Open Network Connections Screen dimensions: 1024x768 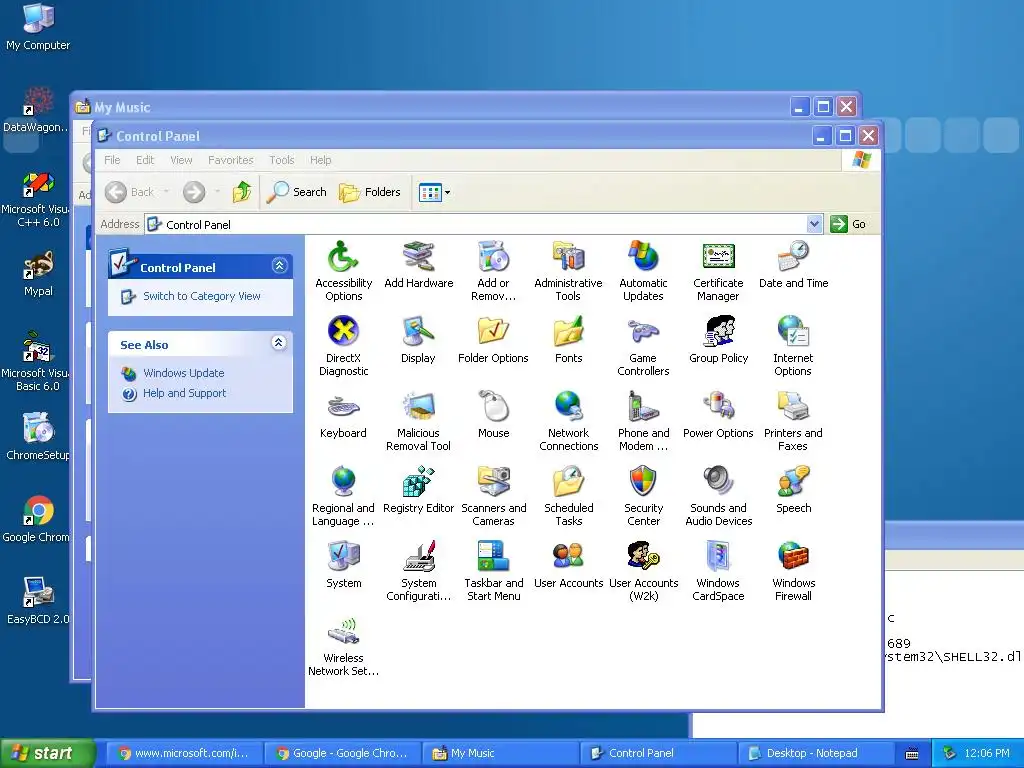[568, 421]
